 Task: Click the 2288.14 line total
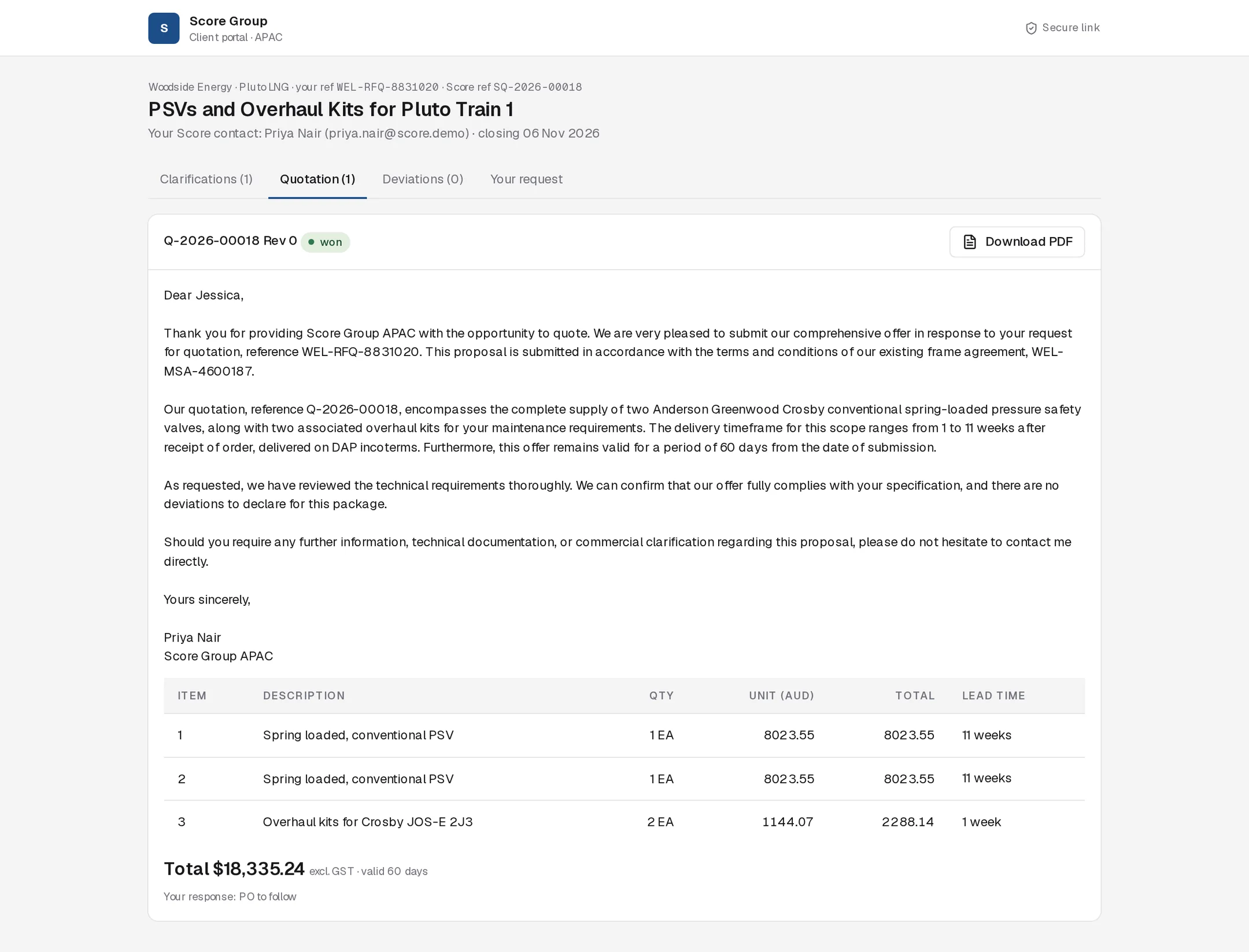[908, 822]
